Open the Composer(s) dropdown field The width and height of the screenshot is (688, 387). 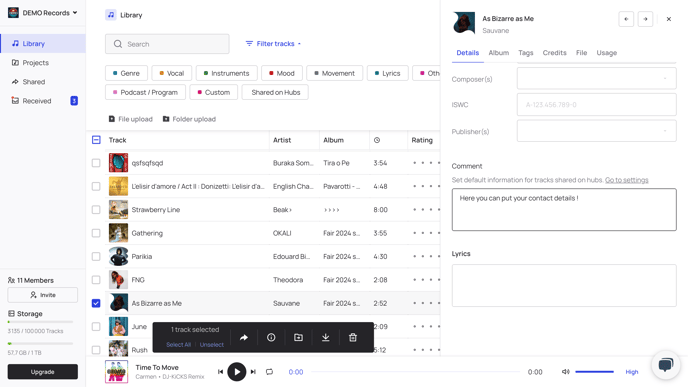pyautogui.click(x=596, y=79)
